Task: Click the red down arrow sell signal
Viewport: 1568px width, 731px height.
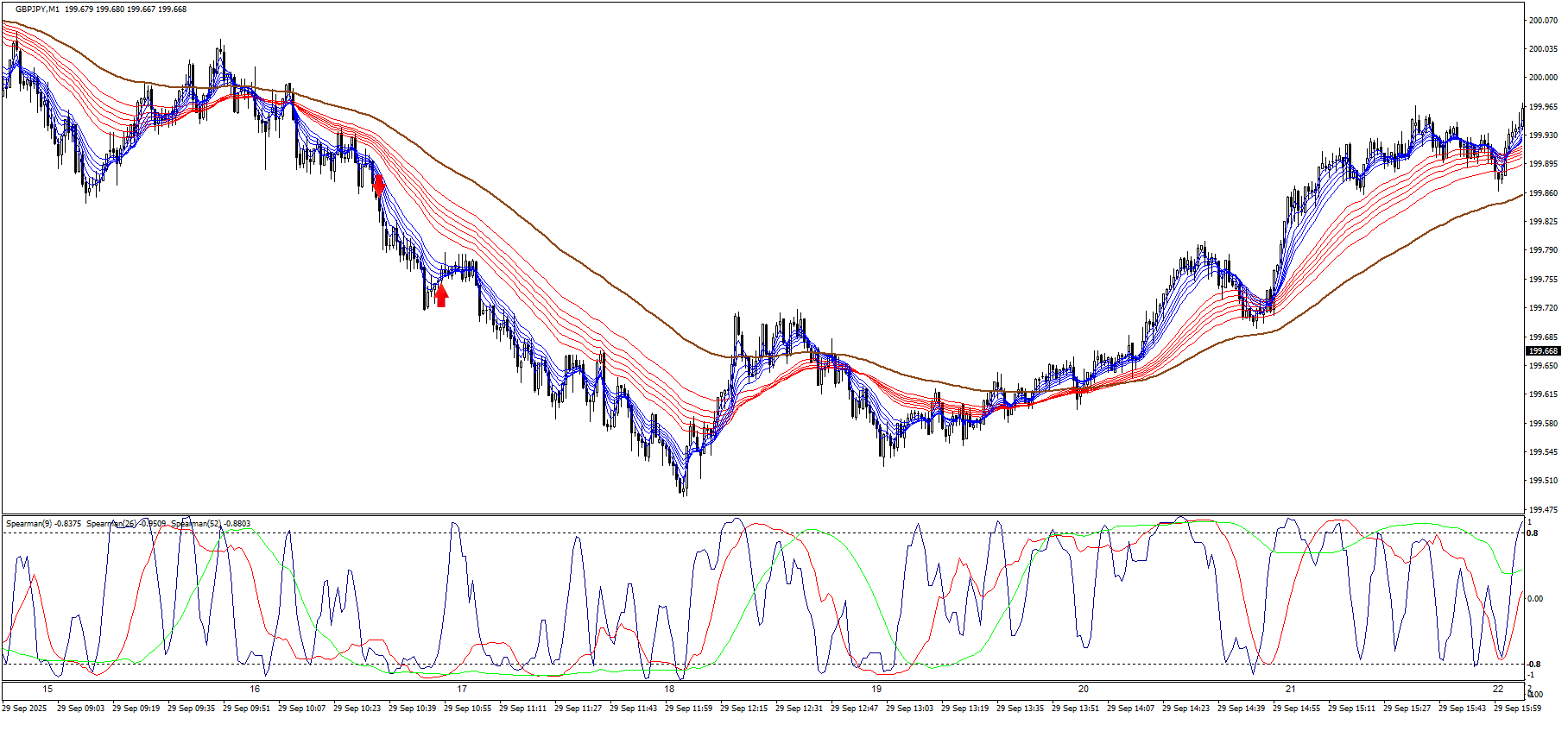Action: click(x=378, y=185)
